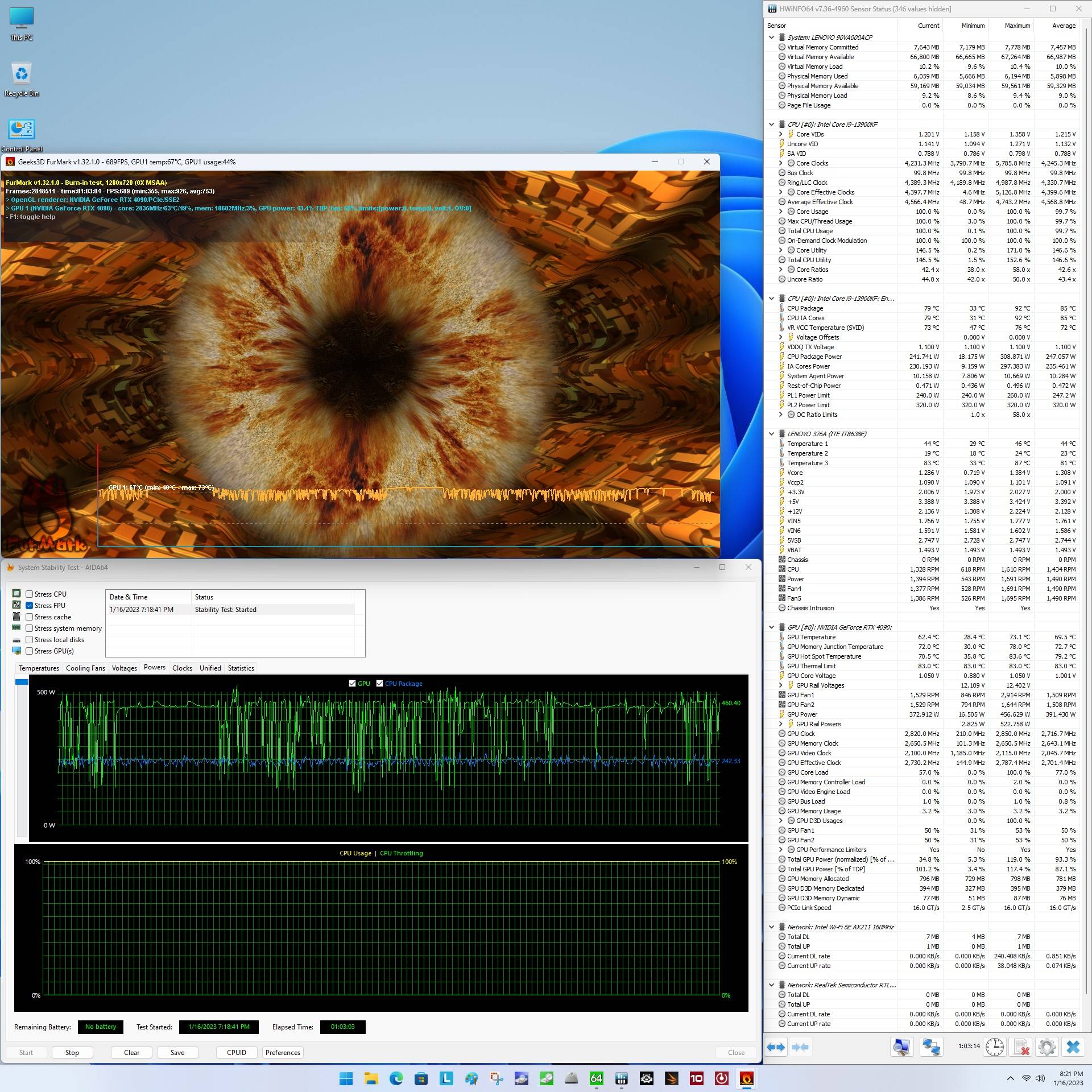Click HWiNFO expand columns arrows button
The height and width of the screenshot is (1092, 1092).
[x=776, y=1047]
